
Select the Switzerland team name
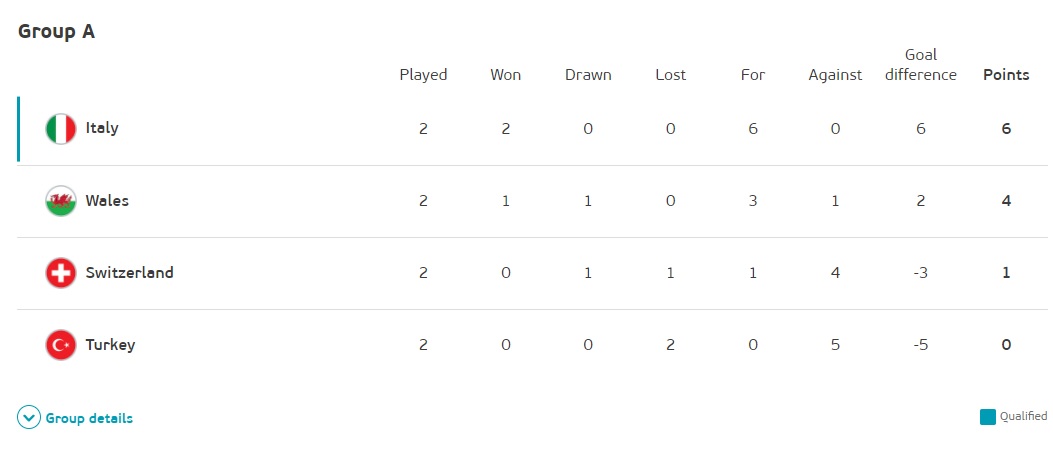coord(130,272)
